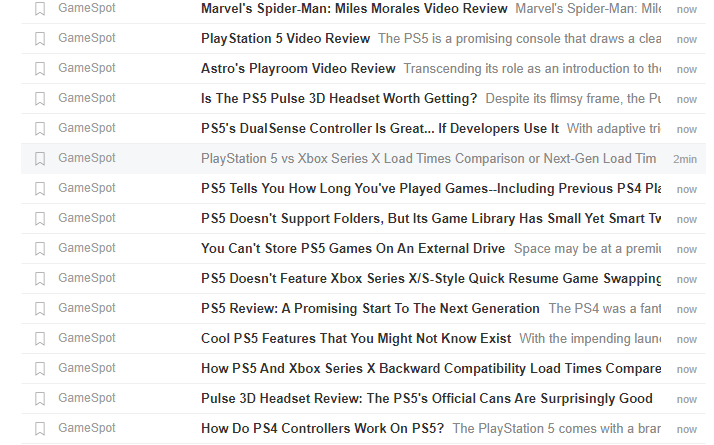Save the PS5 Tells You How Long article
714x445 pixels.
(x=40, y=189)
